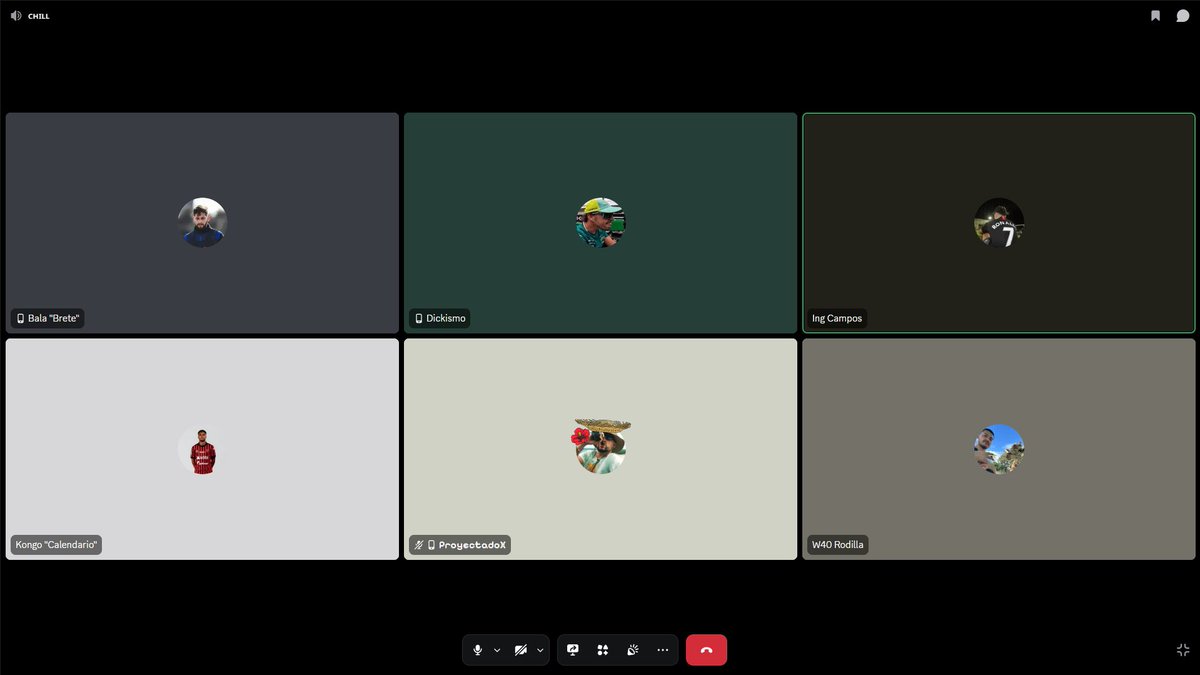Click the W40 Rodilla name label

pos(838,545)
